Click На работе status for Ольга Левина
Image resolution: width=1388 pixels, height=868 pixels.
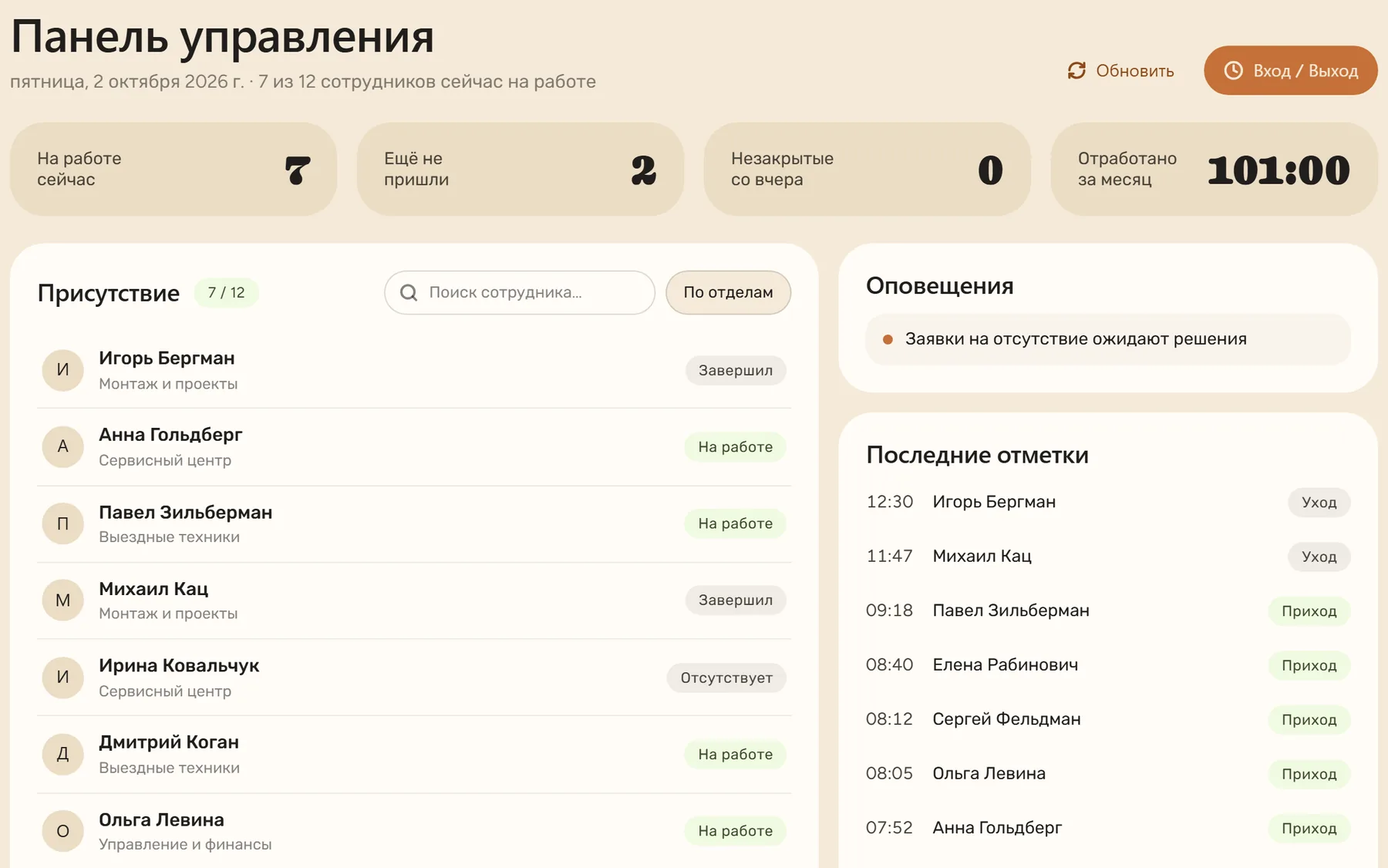click(736, 831)
